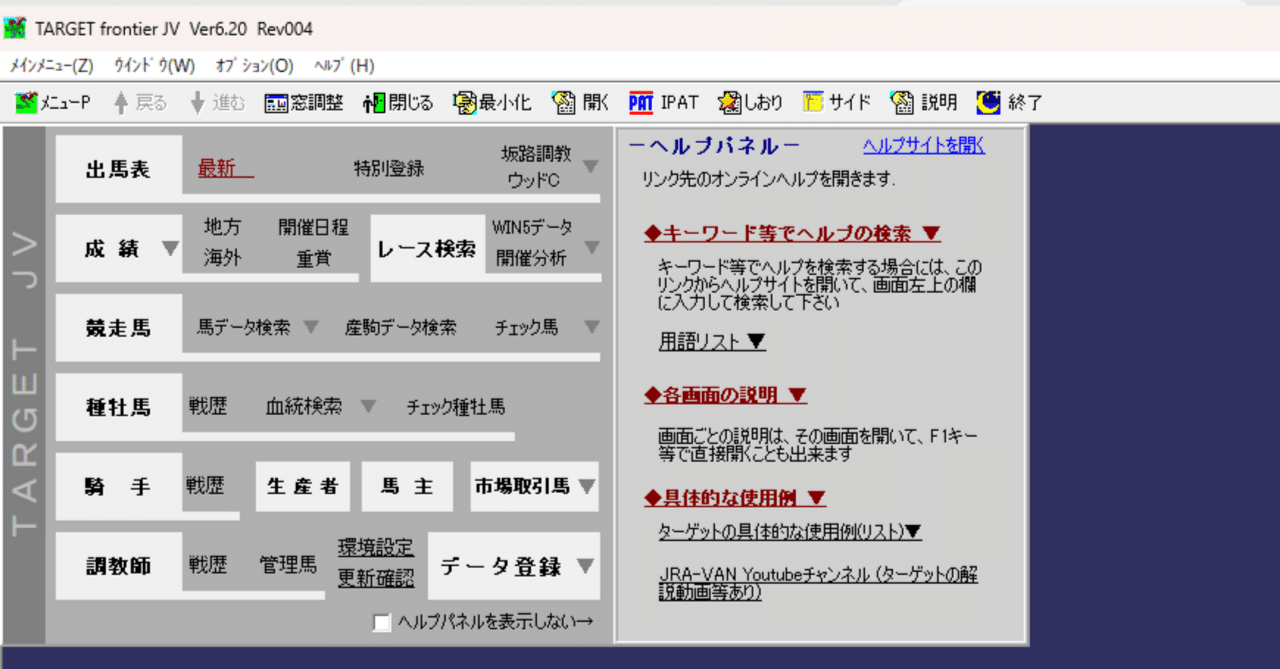Open IPAT from the toolbar
1280x669 pixels.
coord(663,102)
